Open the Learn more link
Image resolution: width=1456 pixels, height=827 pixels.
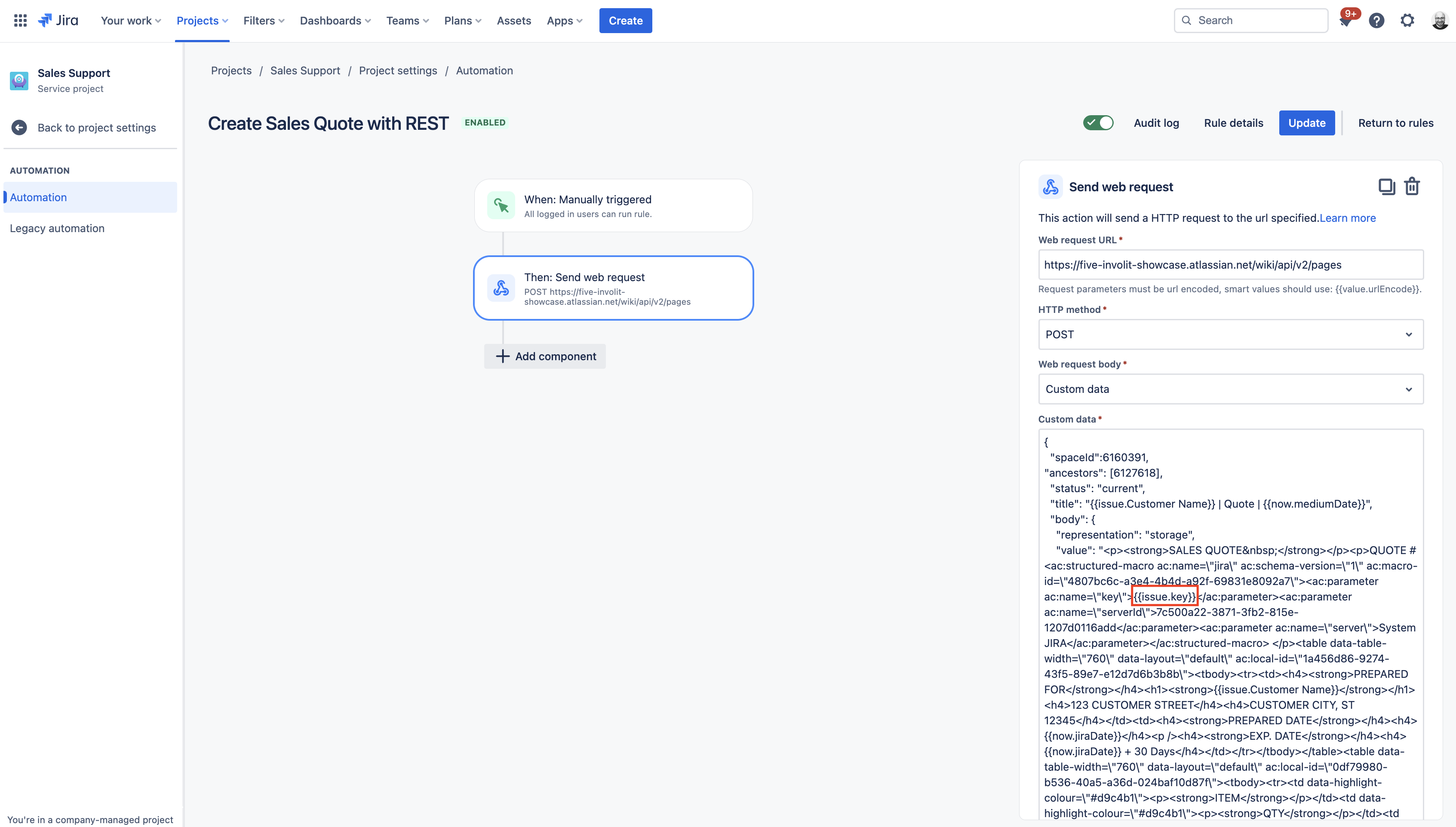1347,218
